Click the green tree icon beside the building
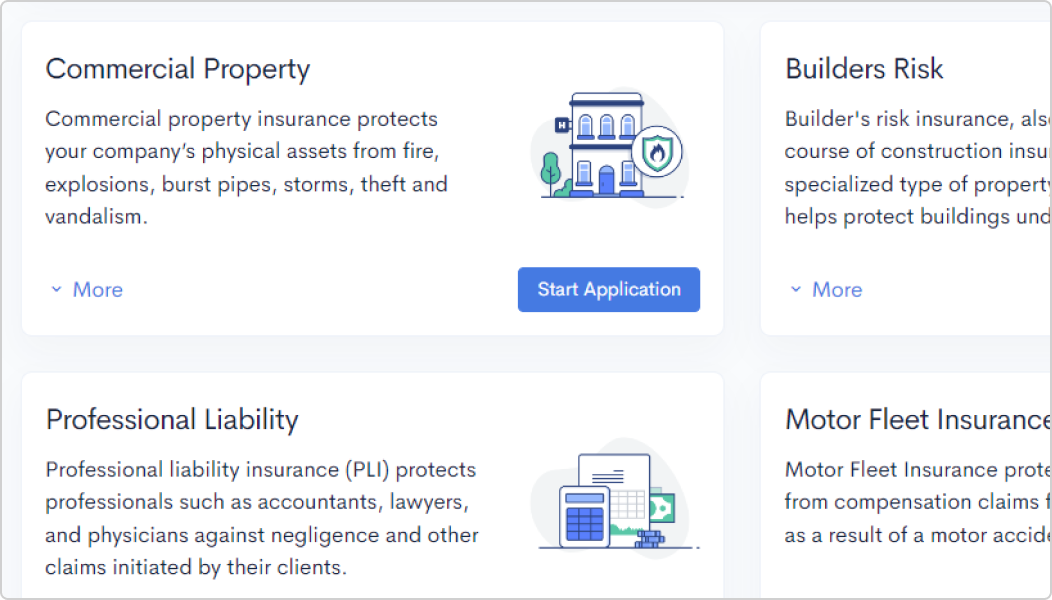 pyautogui.click(x=551, y=174)
